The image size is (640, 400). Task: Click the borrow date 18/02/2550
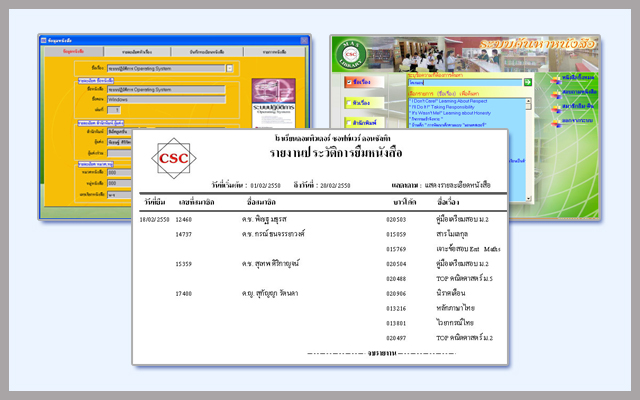tap(154, 220)
